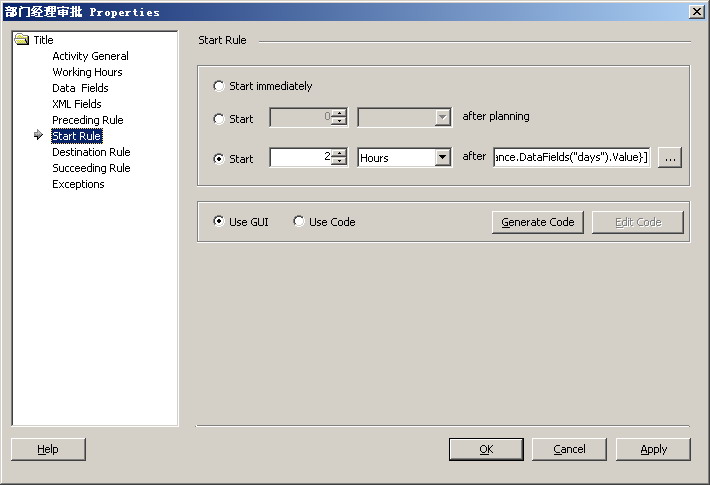This screenshot has width=710, height=485.
Task: Click the disabled number field showing 0
Action: tap(301, 117)
